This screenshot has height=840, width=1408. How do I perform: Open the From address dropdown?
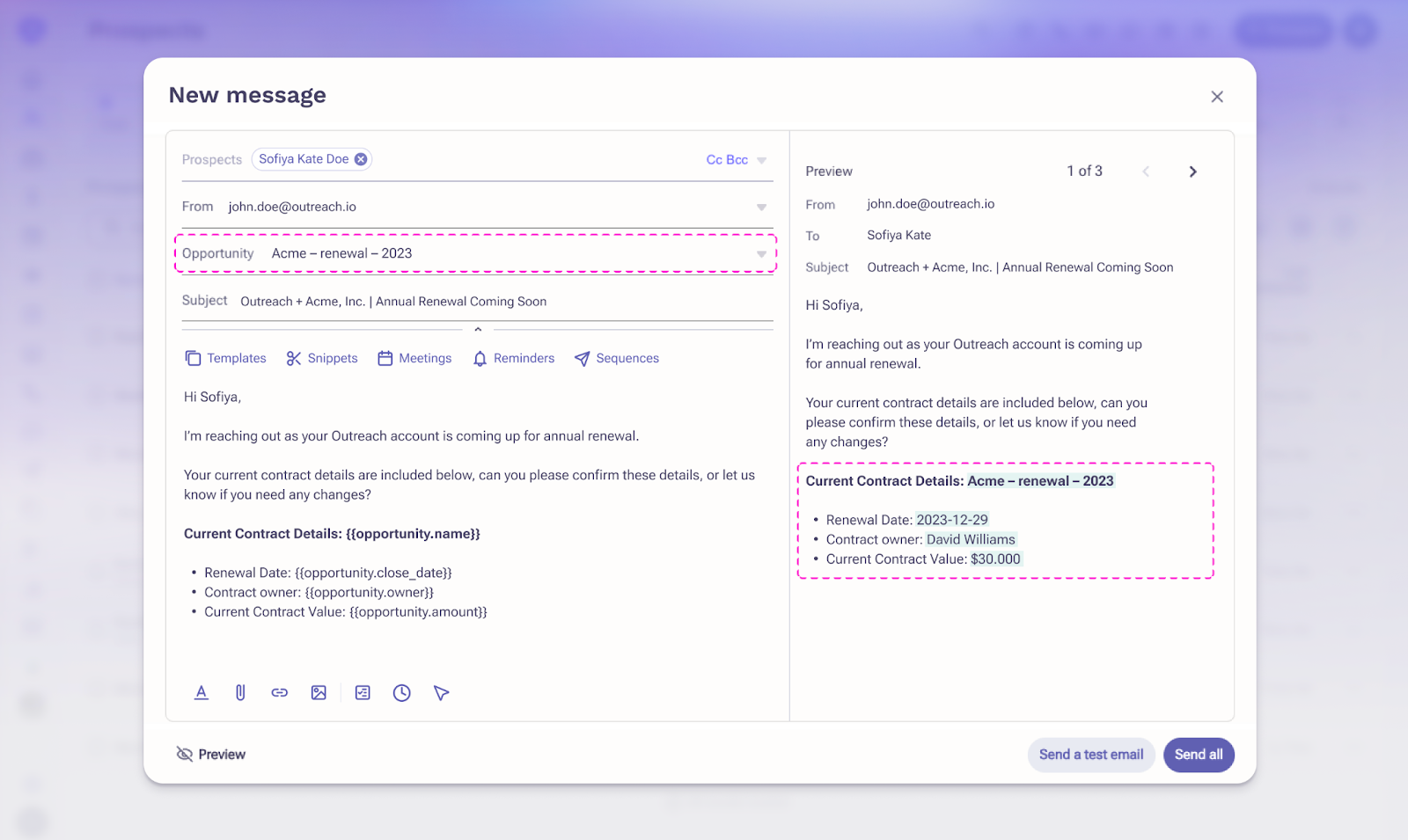(x=762, y=208)
